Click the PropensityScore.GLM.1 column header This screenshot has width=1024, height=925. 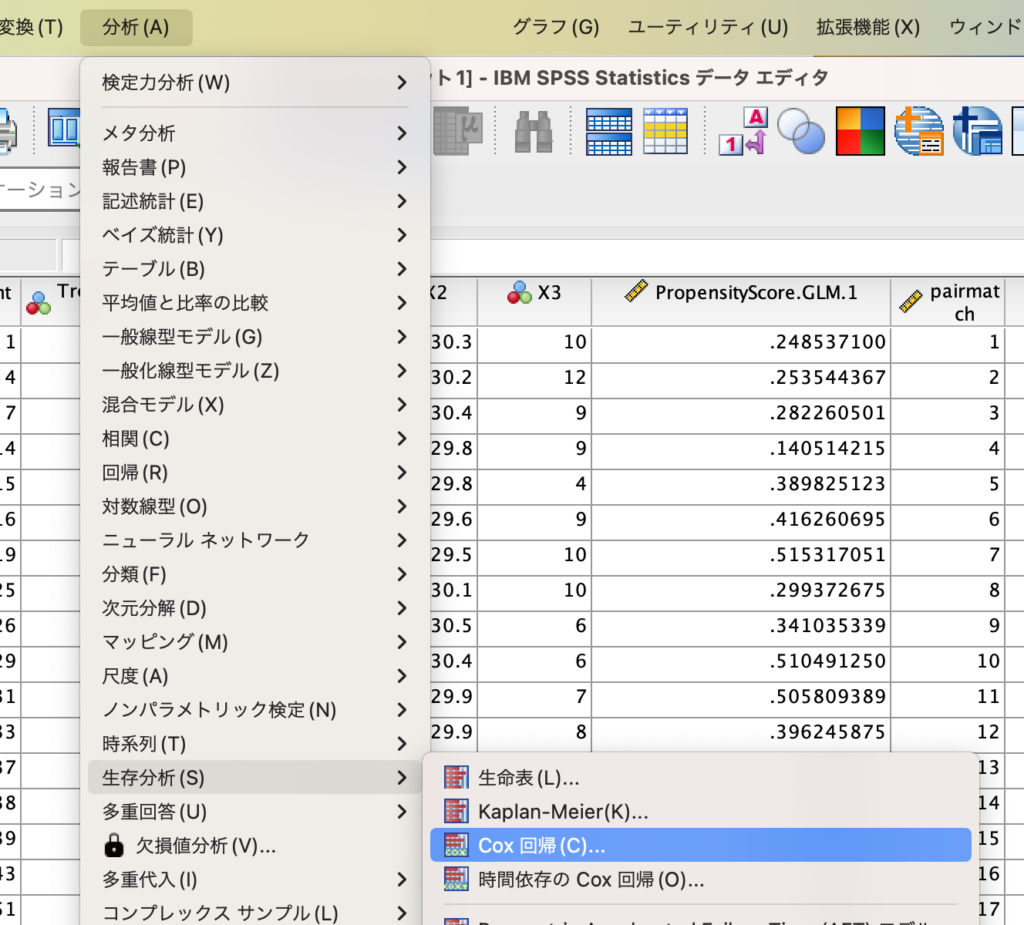[x=741, y=302]
